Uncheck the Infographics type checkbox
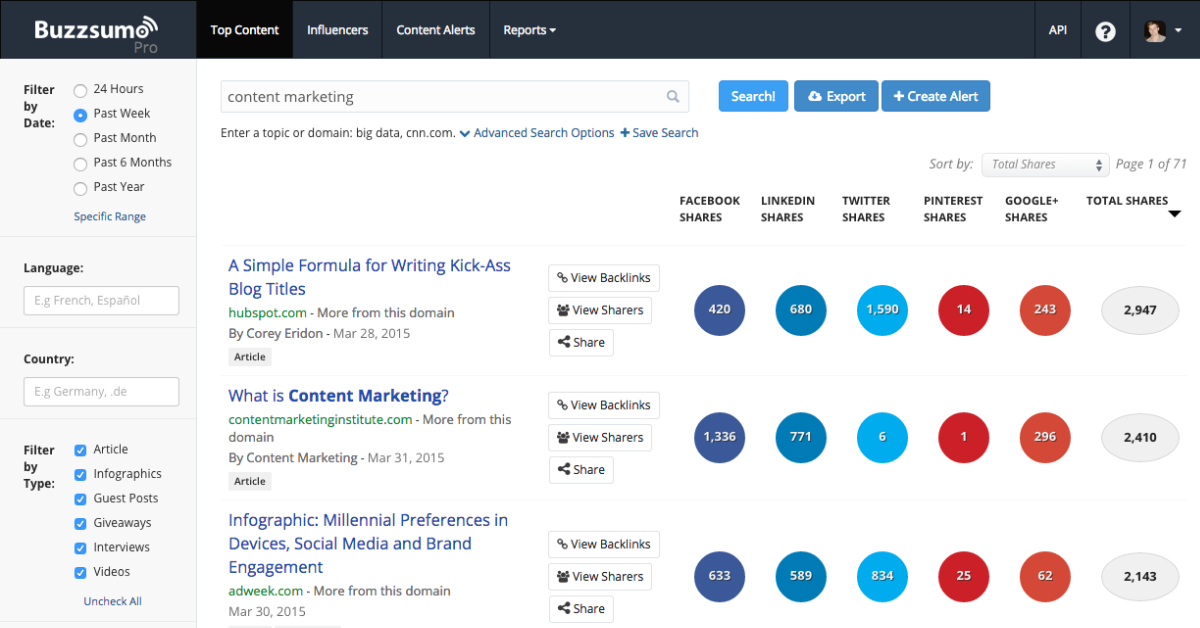 (80, 474)
